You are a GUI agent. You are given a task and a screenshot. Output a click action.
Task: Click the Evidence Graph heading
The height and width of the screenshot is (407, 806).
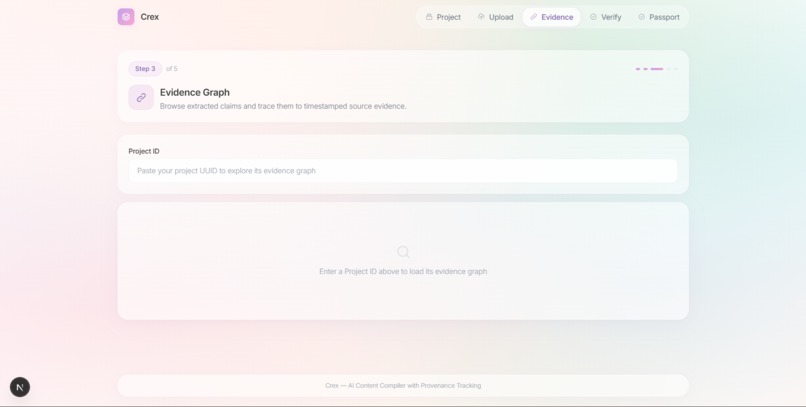pyautogui.click(x=195, y=92)
